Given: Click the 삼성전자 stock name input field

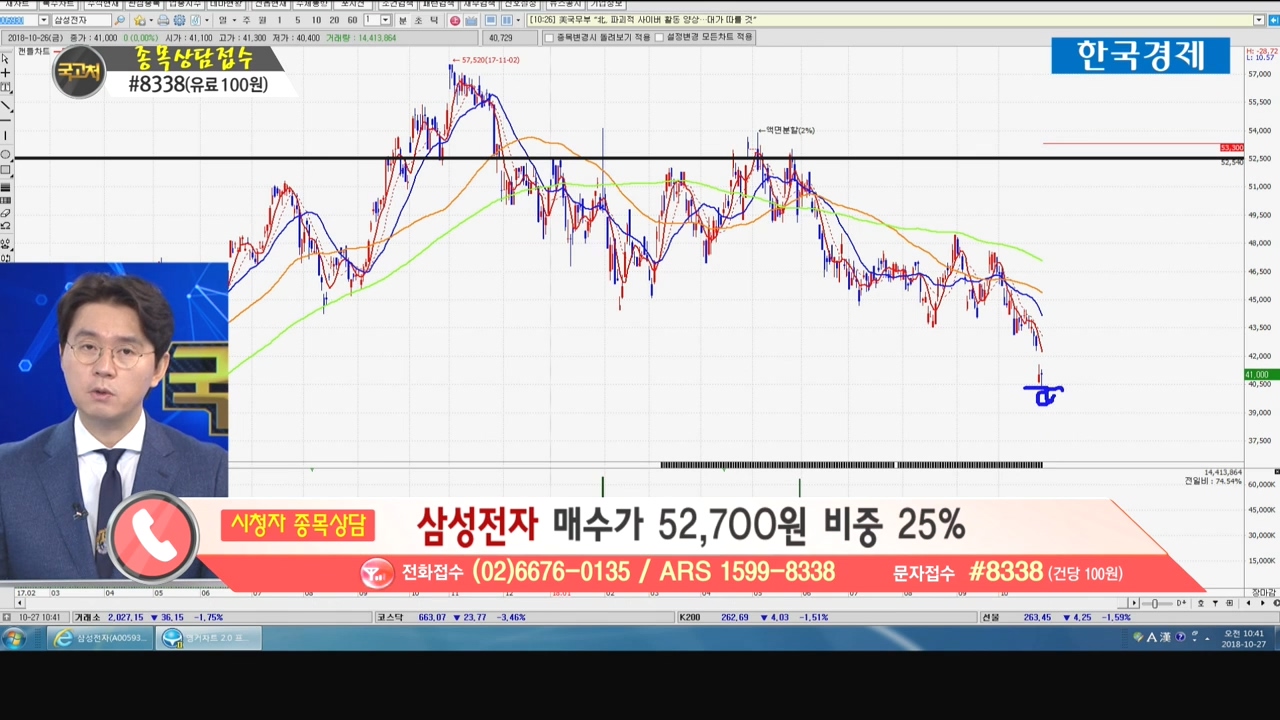Looking at the screenshot, I should [x=80, y=20].
